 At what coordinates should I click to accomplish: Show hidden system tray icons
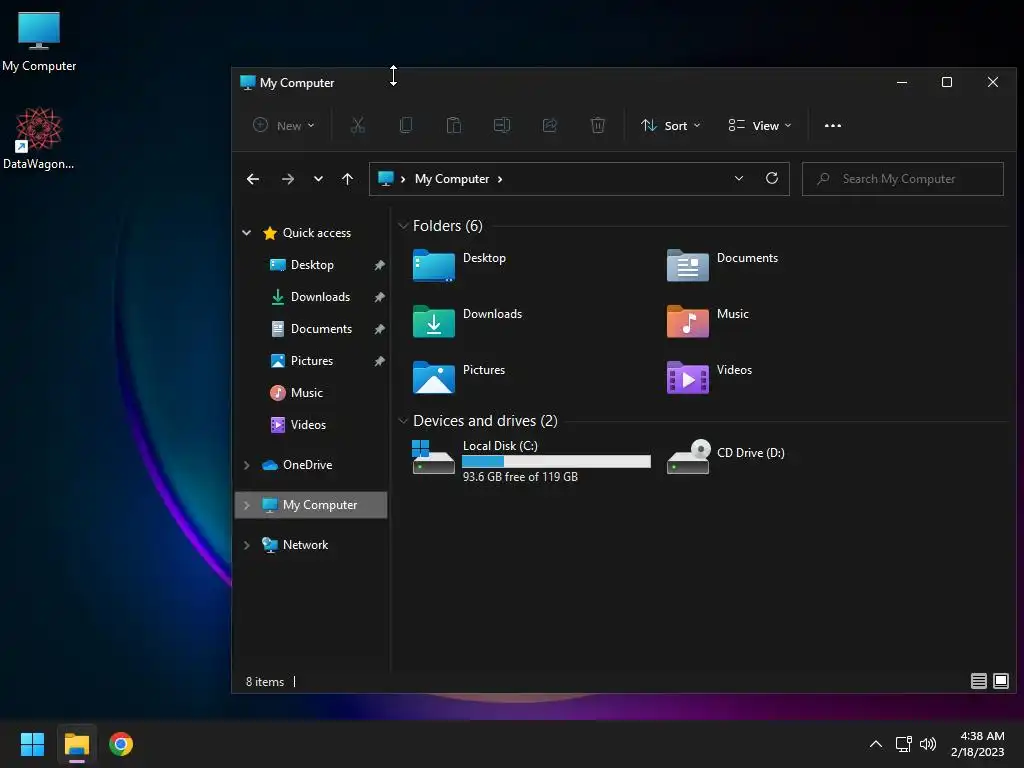(x=876, y=744)
